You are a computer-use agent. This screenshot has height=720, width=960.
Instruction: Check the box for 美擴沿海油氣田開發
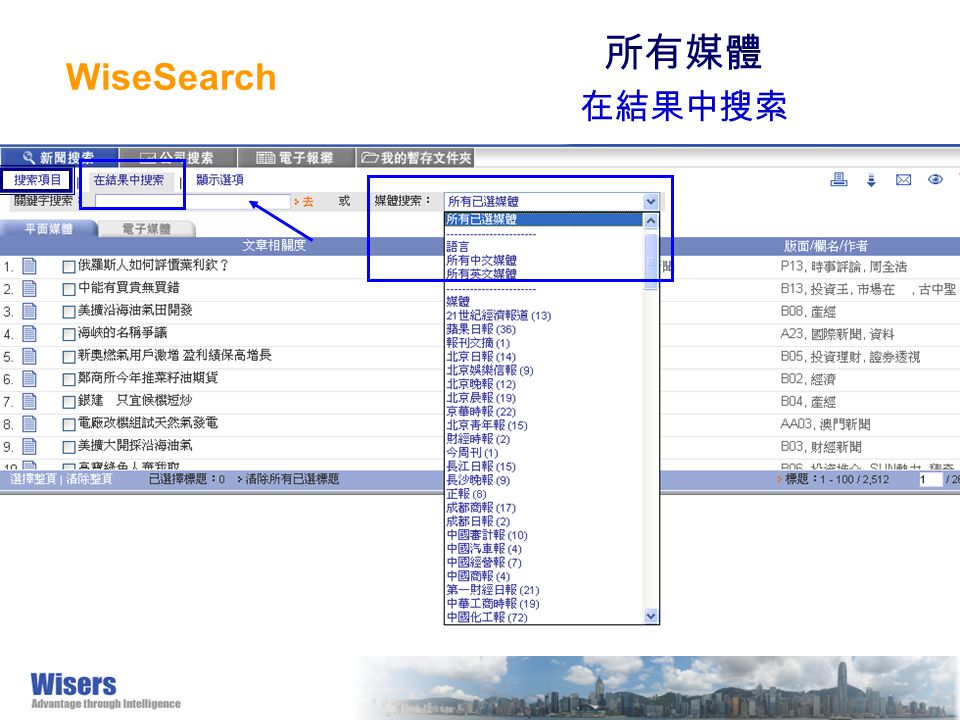coord(69,312)
